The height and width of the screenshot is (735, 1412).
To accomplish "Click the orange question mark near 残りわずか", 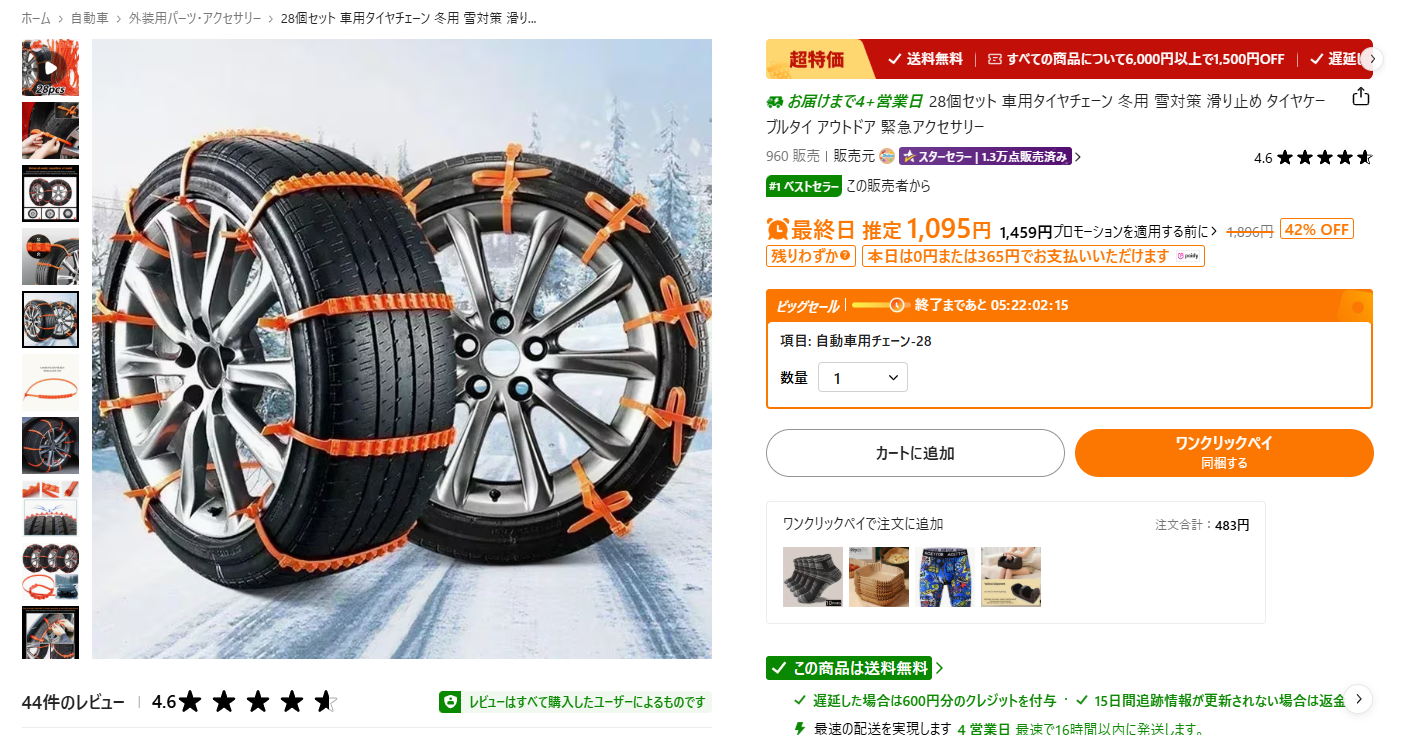I will 846,256.
